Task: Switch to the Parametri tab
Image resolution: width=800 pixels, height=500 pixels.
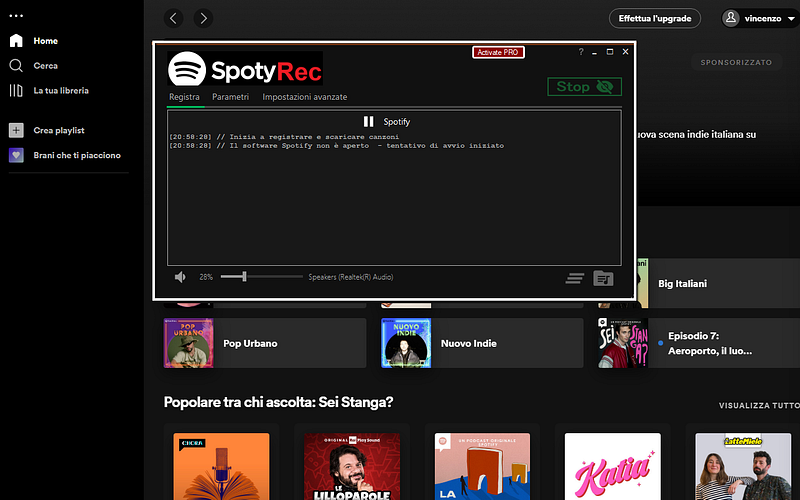Action: [x=231, y=97]
